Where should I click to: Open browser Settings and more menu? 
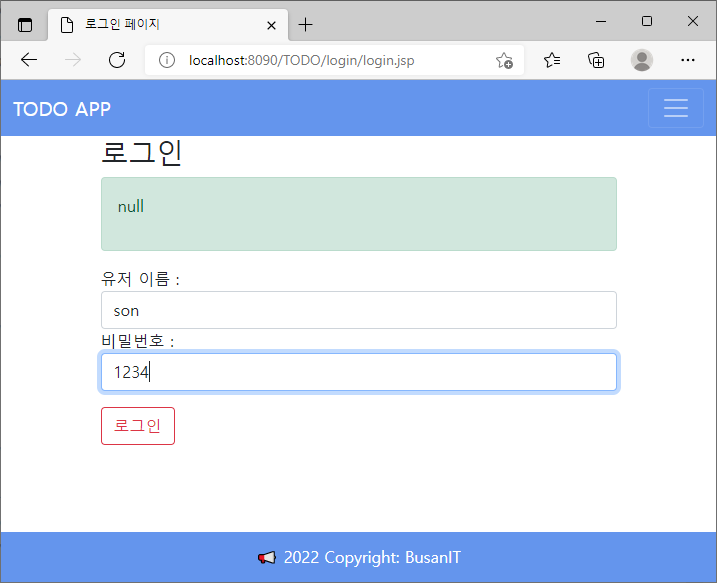(688, 60)
